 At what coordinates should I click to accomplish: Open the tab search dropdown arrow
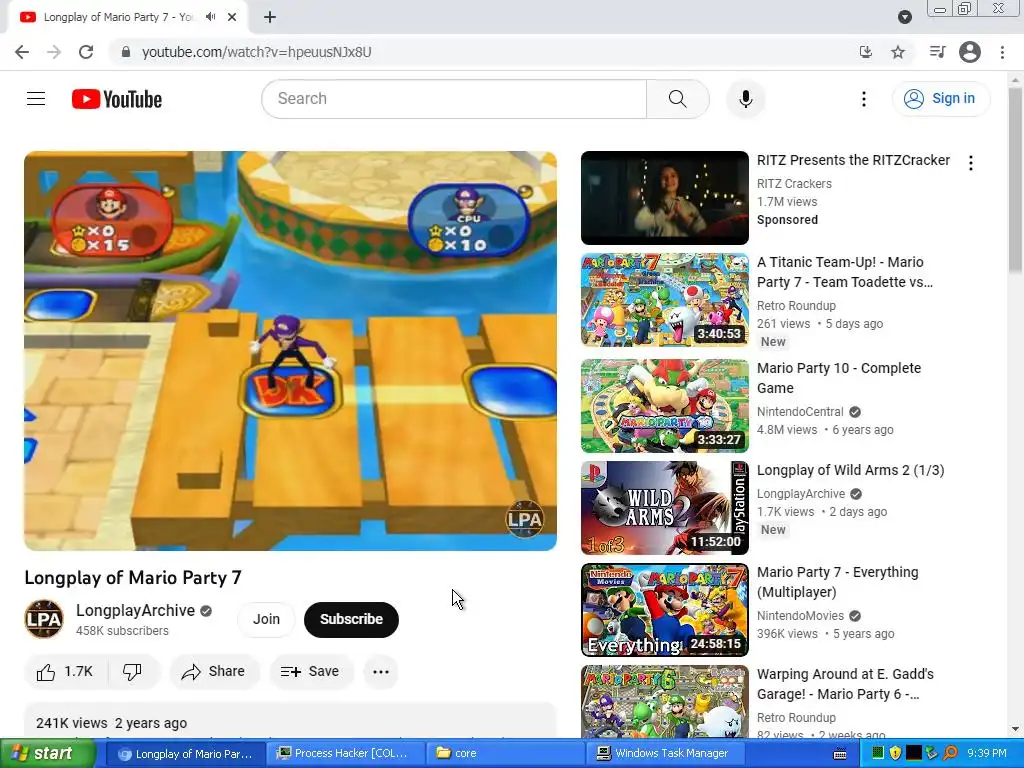click(904, 17)
